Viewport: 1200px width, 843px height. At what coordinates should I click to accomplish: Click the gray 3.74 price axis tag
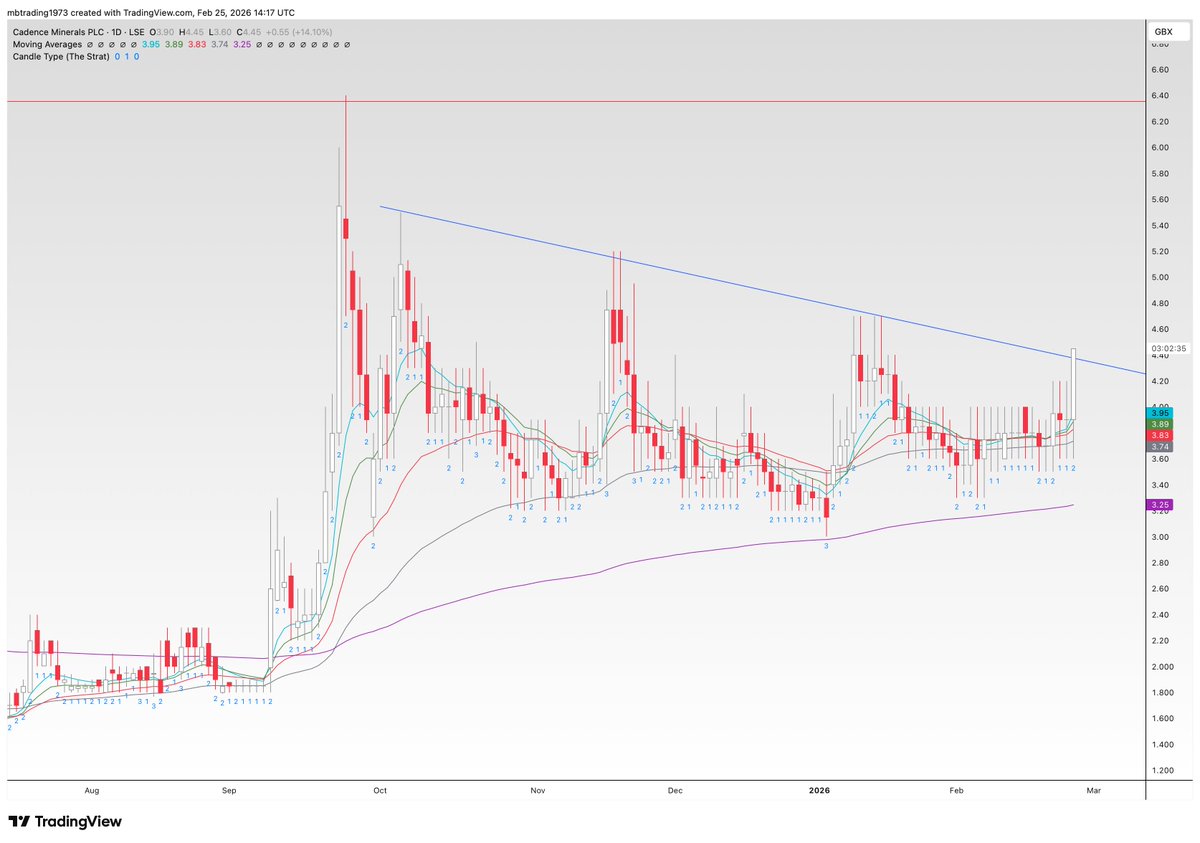click(x=1160, y=447)
